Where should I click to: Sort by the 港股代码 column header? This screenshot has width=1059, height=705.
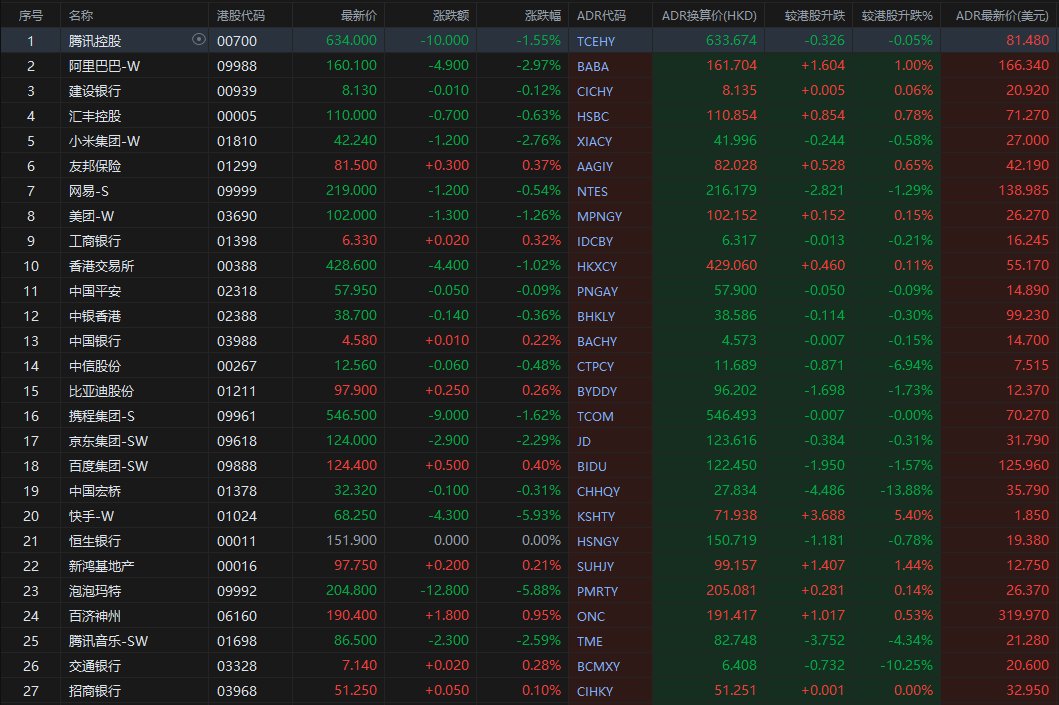click(x=240, y=15)
